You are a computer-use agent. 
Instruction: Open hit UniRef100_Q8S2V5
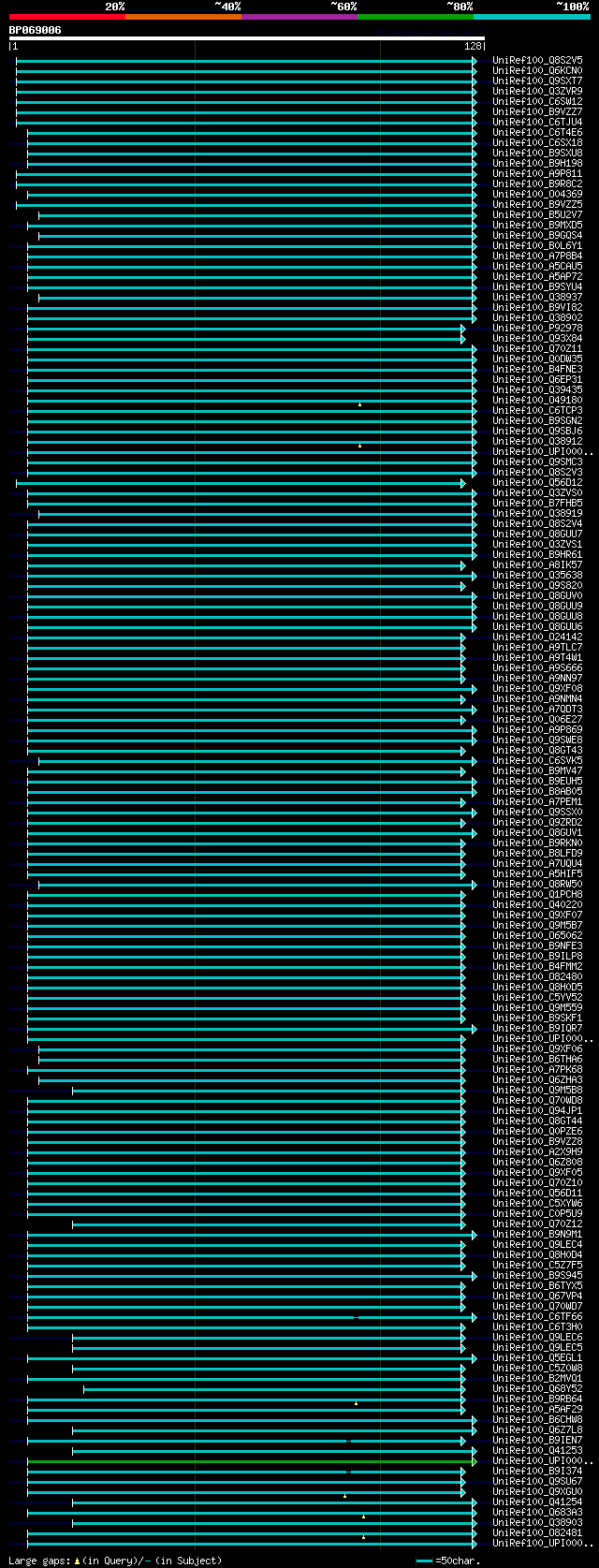tap(537, 60)
